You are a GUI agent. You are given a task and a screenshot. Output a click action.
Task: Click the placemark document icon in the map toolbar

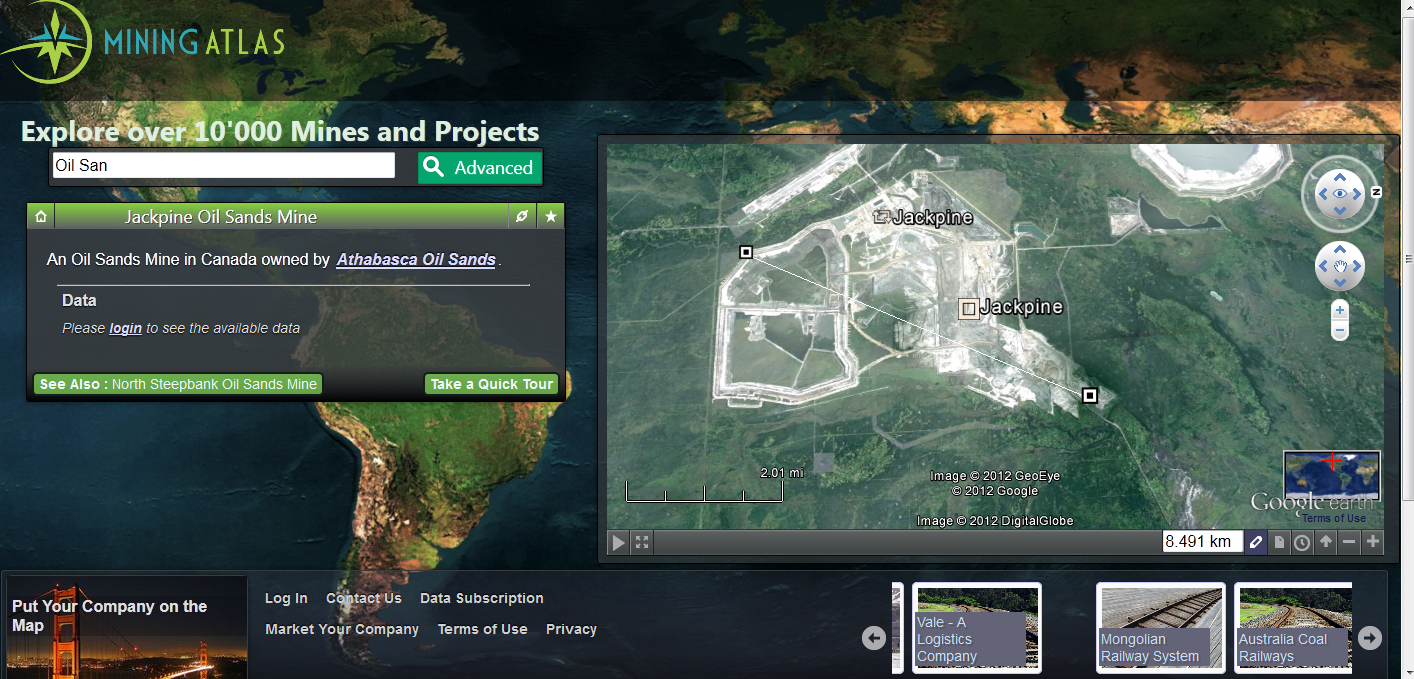[1279, 542]
